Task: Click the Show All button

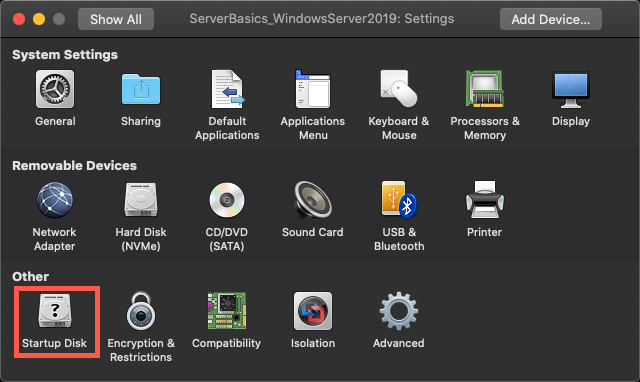Action: [116, 19]
